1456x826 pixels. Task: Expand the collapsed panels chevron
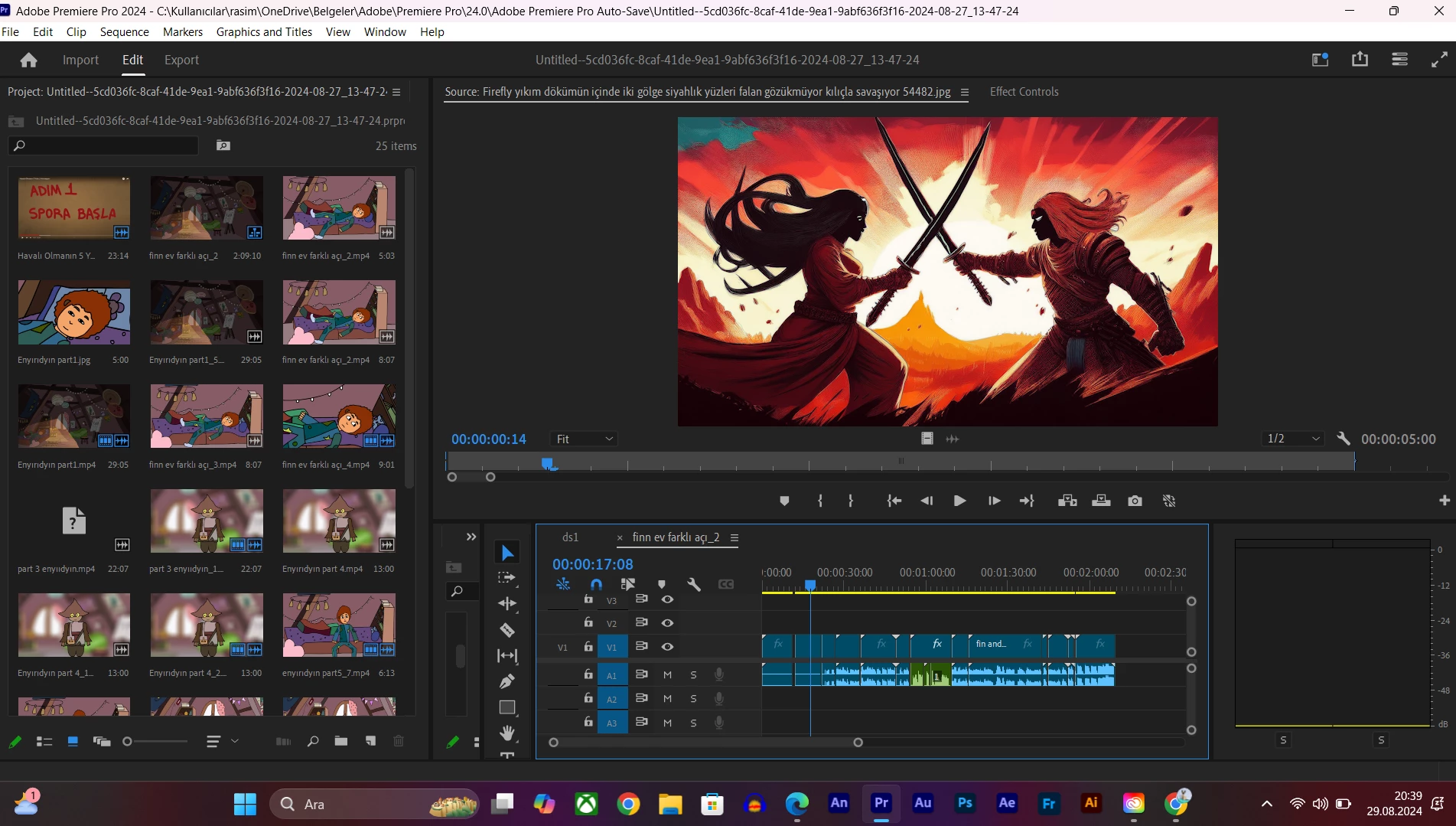[x=471, y=537]
